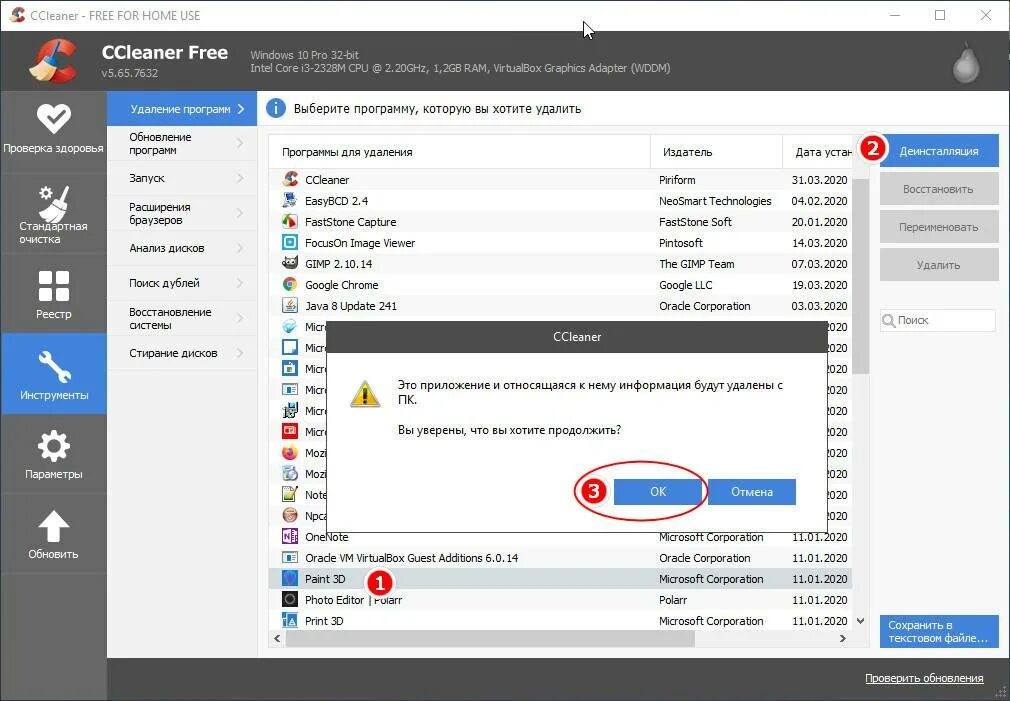The image size is (1010, 701).
Task: Click the Удалить button
Action: point(939,265)
